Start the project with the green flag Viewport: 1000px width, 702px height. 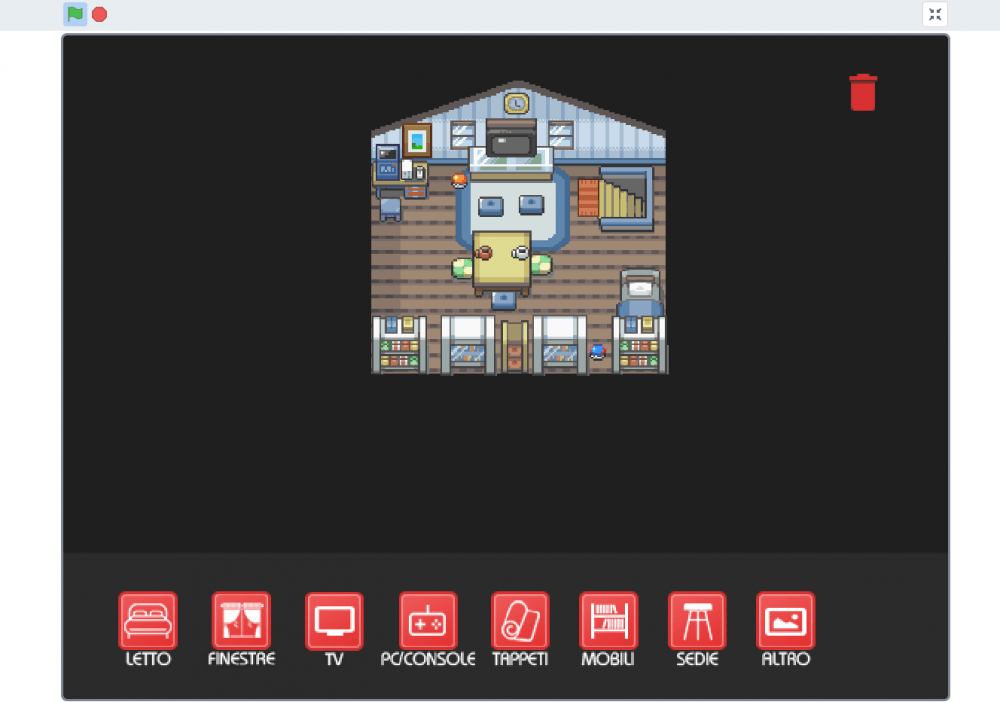75,14
